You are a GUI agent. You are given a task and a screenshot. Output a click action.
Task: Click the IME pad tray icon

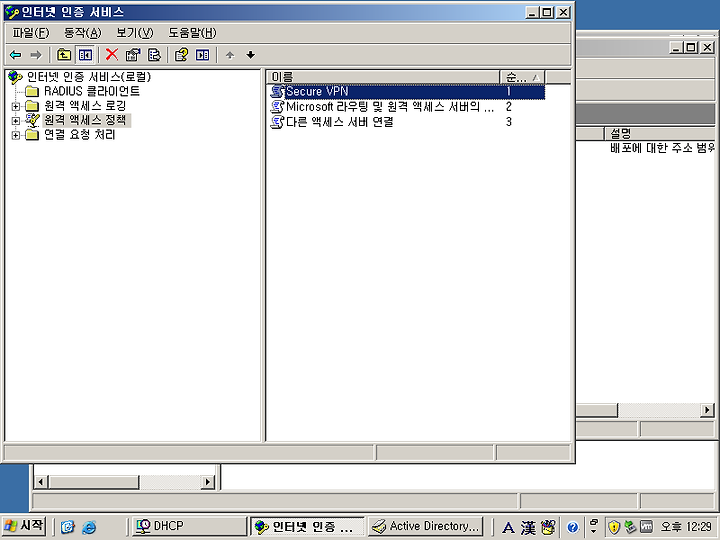548,528
